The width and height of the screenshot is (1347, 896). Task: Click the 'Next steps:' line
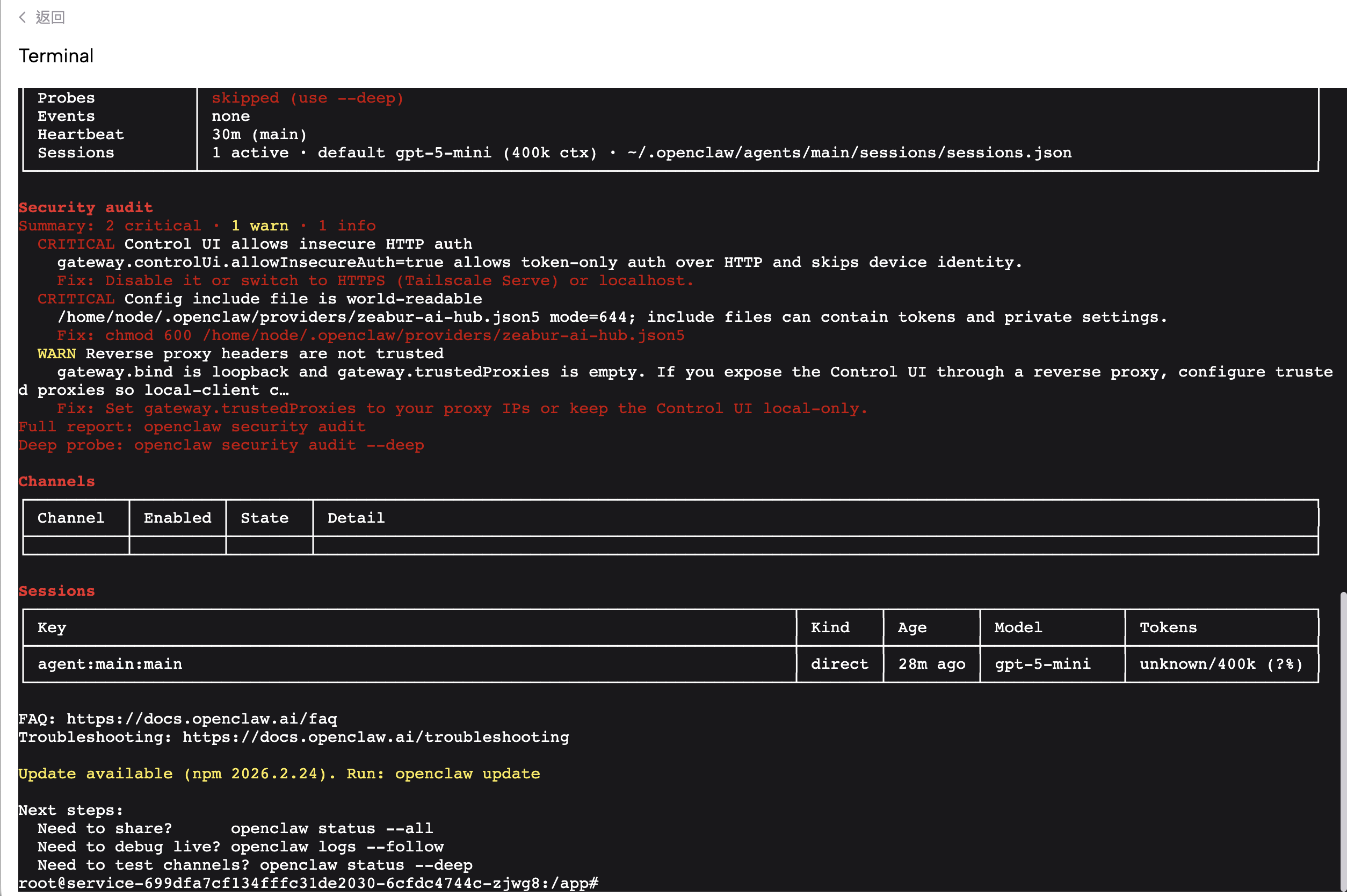click(x=71, y=810)
